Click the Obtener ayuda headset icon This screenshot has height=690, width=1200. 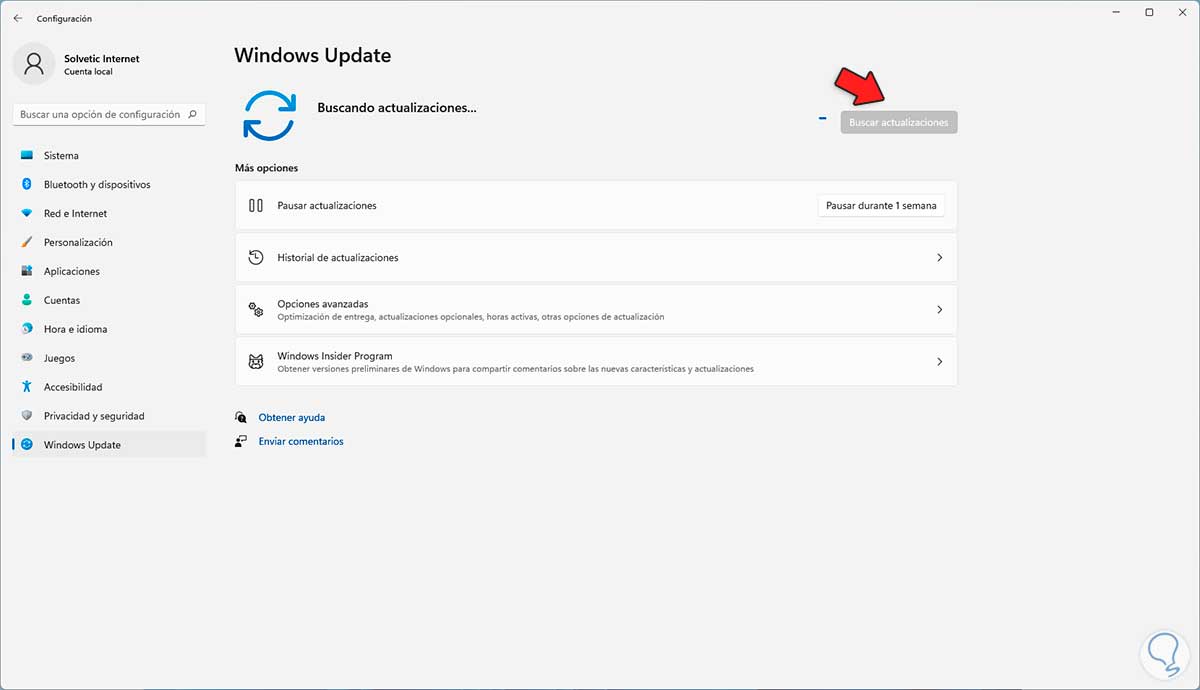[x=241, y=417]
